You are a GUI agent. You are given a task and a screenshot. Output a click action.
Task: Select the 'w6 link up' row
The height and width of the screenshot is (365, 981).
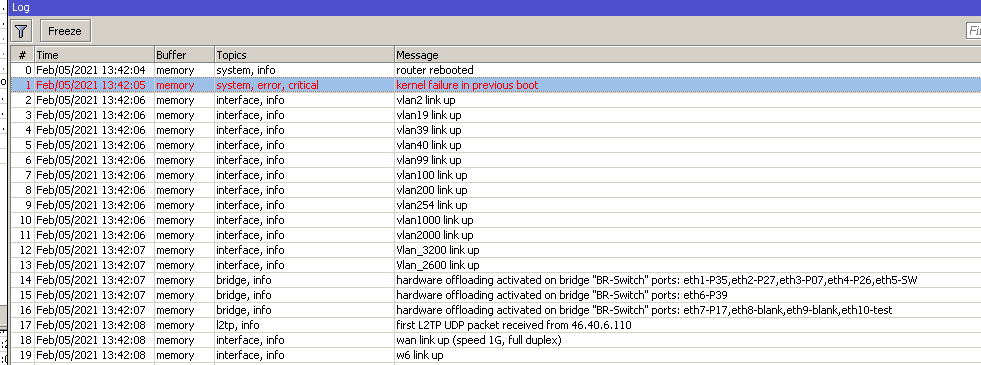(x=496, y=356)
